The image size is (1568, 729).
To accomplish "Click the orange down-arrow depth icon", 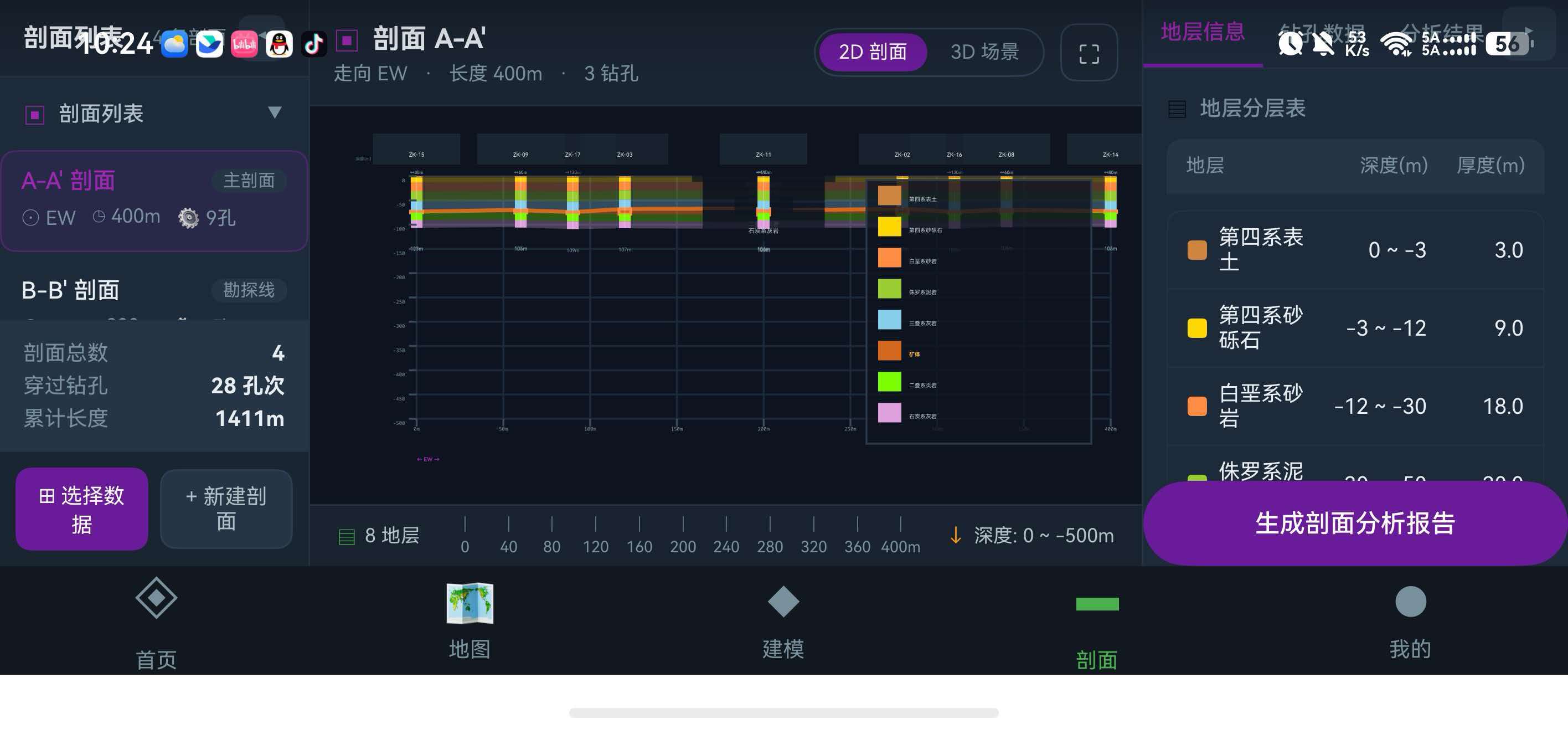I will click(x=955, y=535).
